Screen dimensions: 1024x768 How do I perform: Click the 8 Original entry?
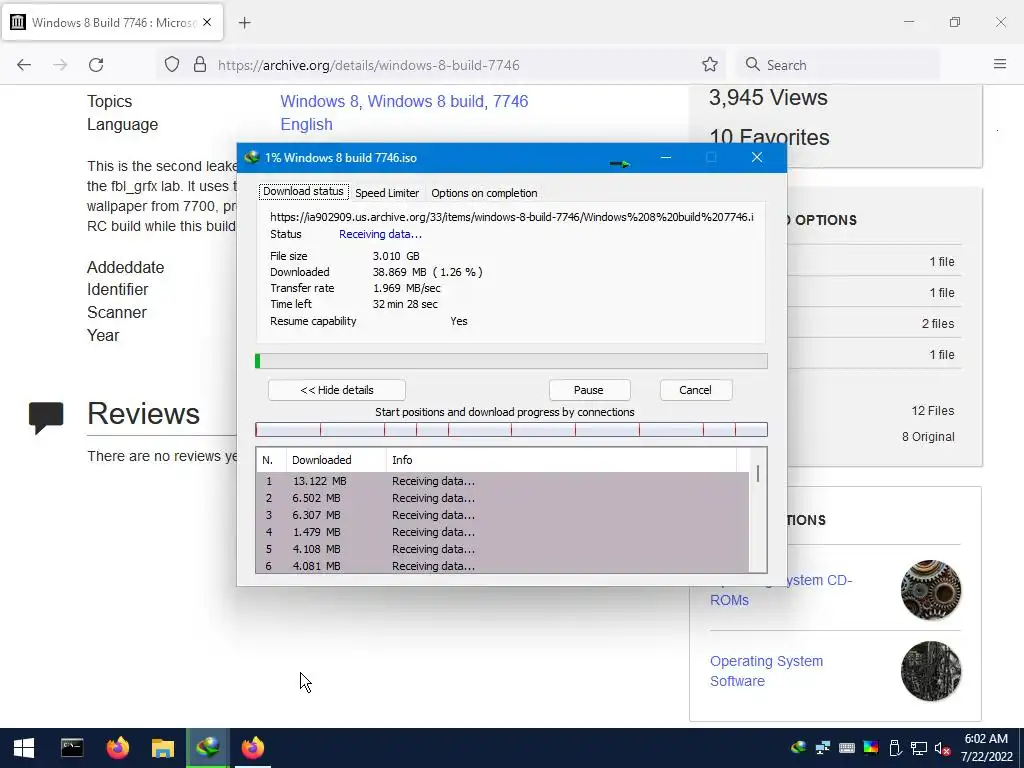[x=928, y=437]
